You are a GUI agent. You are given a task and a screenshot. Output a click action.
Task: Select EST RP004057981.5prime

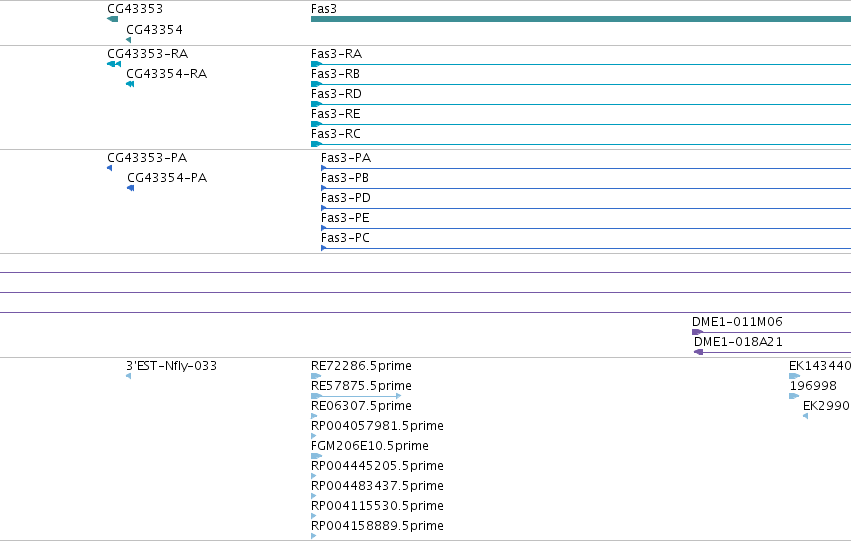point(377,426)
